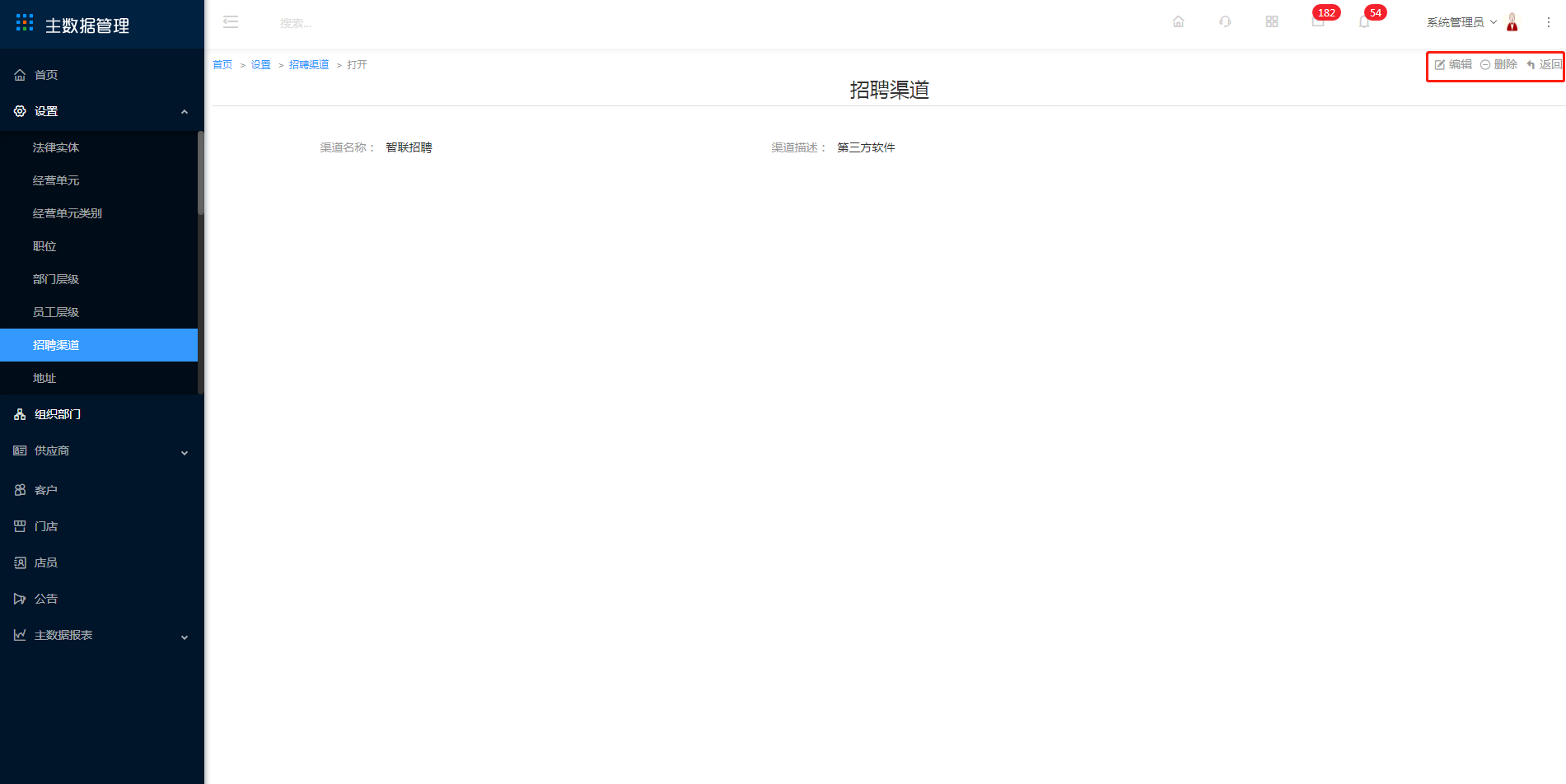Open 组织部门 in the sidebar
Viewport: 1566px width, 784px height.
102,414
